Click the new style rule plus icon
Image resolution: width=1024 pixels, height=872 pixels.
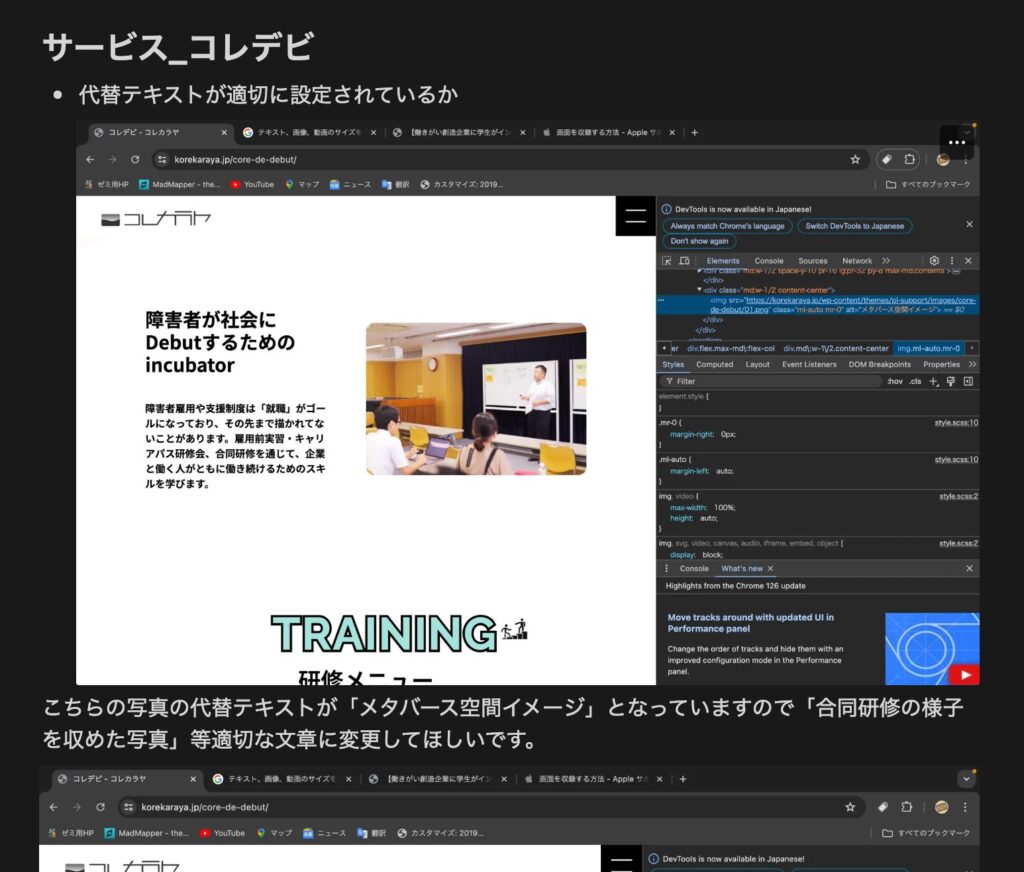[934, 381]
